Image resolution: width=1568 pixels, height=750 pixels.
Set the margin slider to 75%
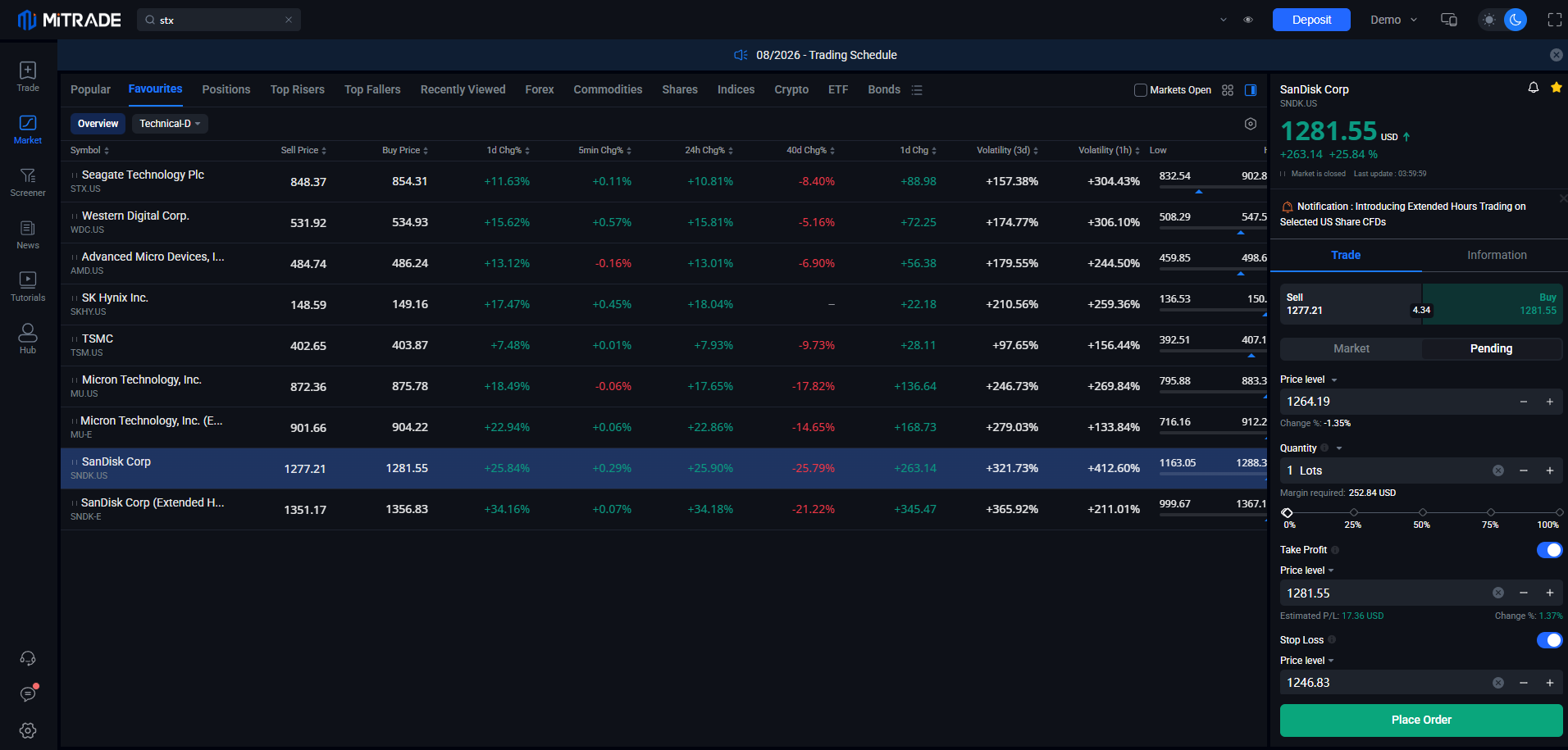[x=1491, y=512]
